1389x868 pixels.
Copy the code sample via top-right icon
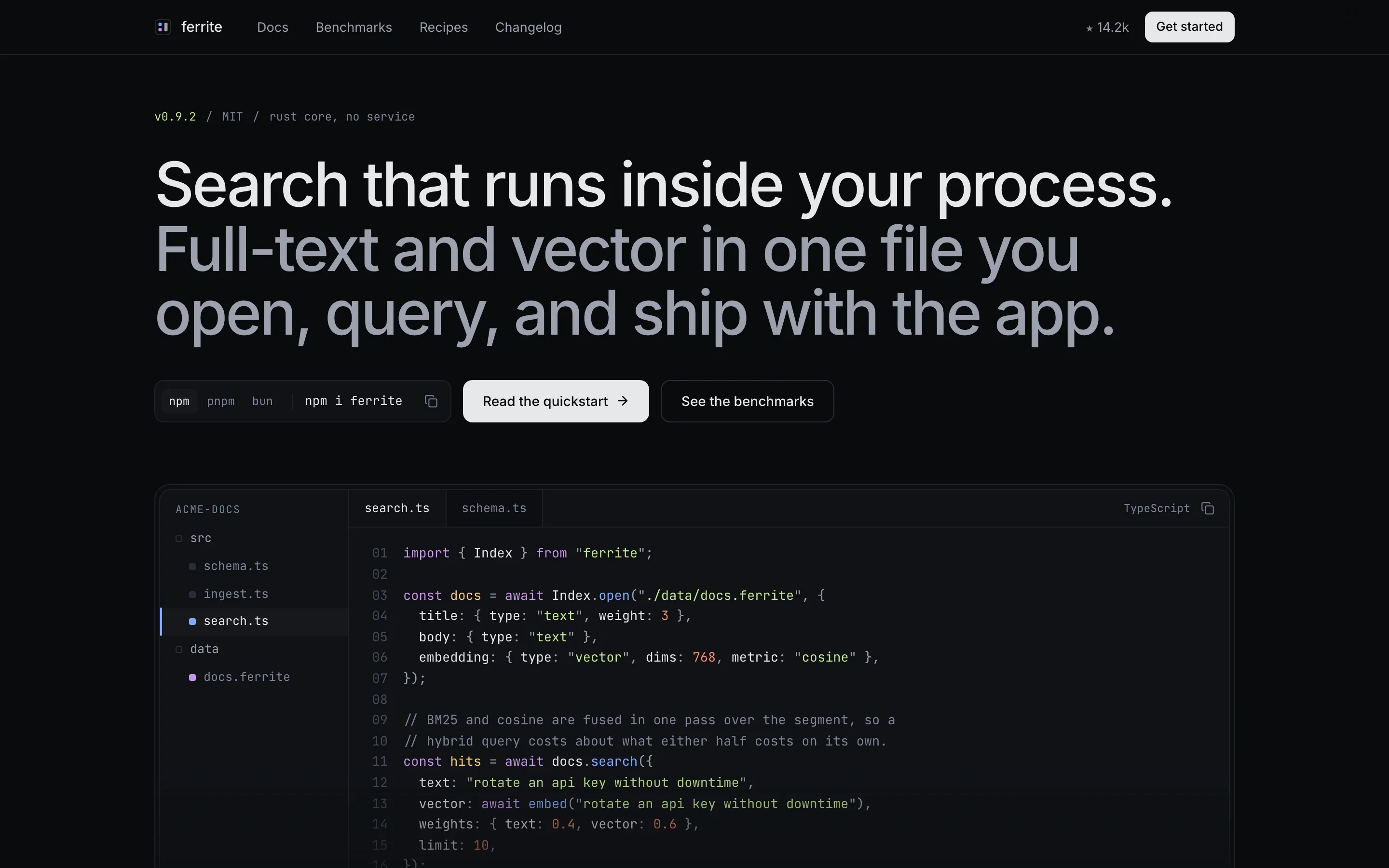coord(1208,509)
